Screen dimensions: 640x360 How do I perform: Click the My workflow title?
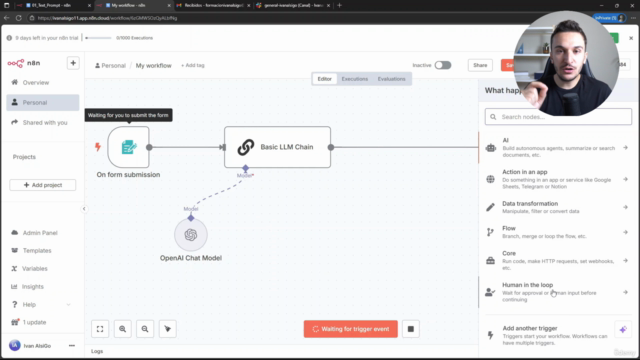(153, 65)
